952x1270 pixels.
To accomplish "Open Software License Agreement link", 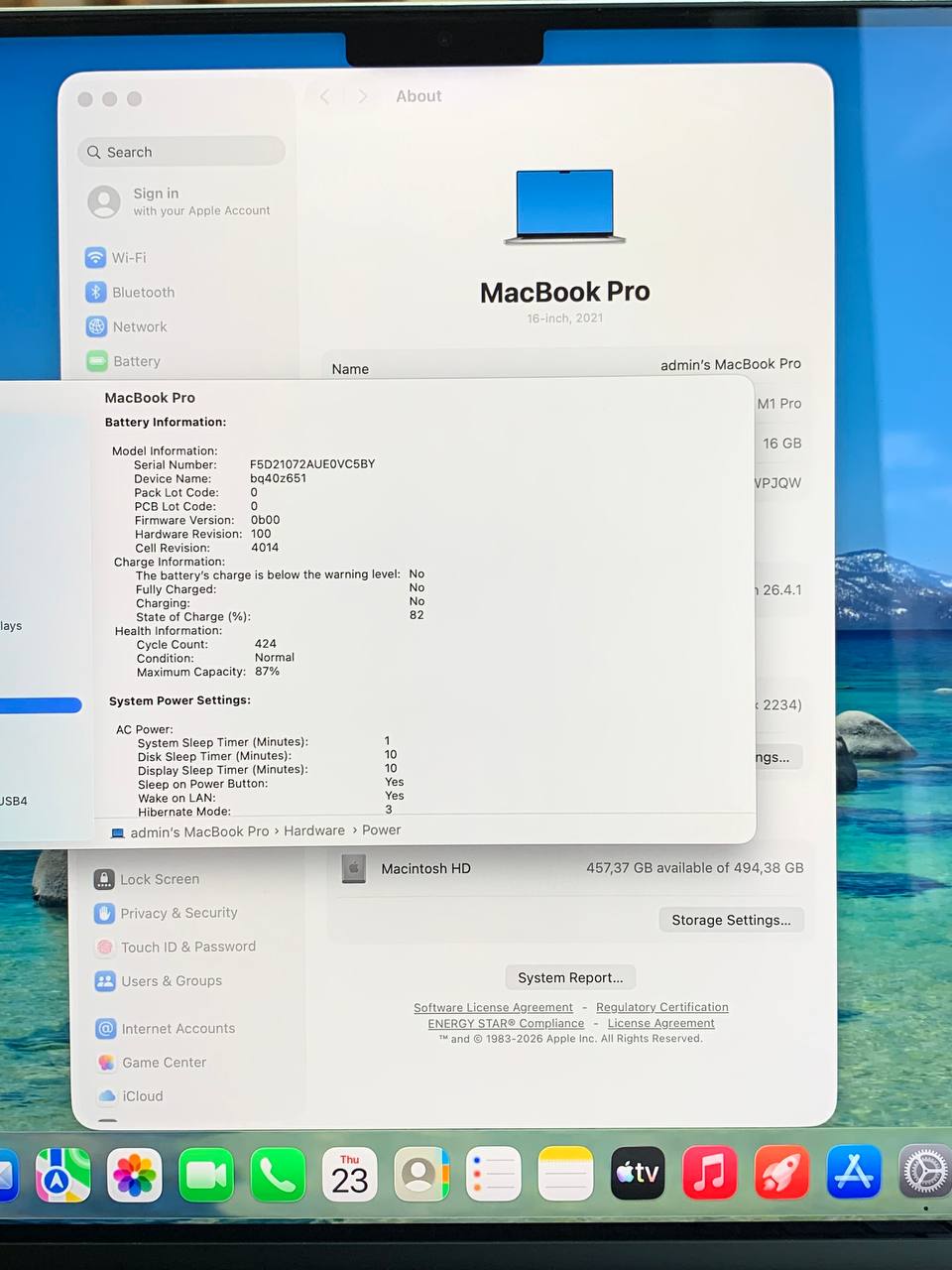I will click(493, 1007).
